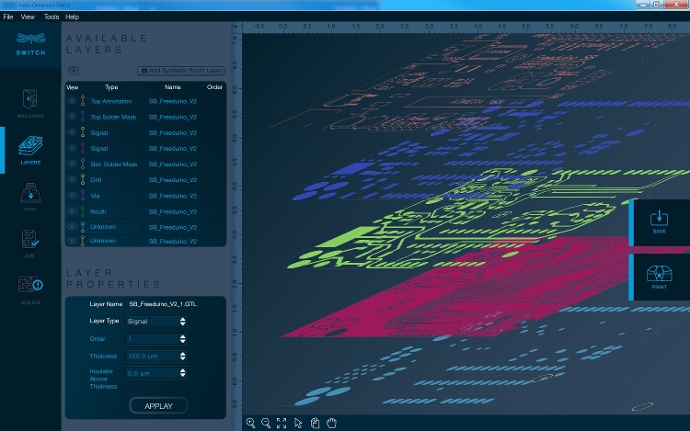Click the Via layer color pin
The height and width of the screenshot is (431, 690).
pos(83,195)
